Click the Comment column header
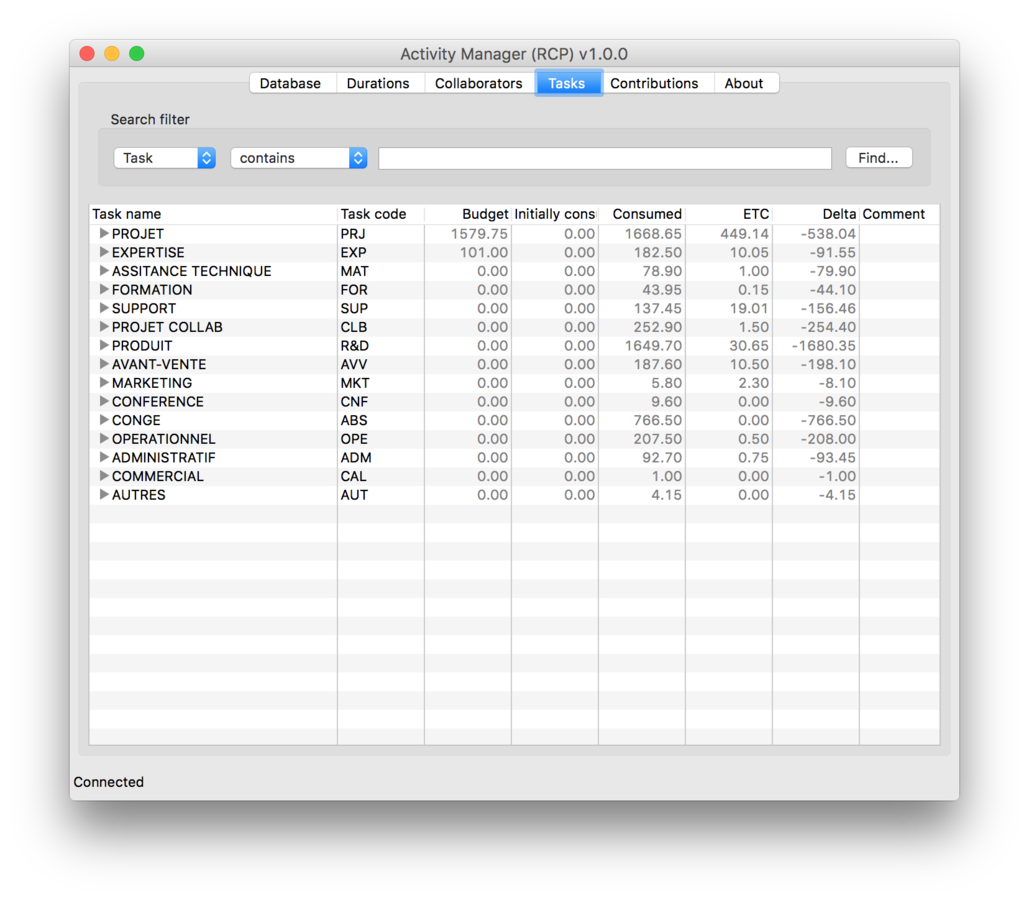Screen dimensions: 1029x900 (899, 214)
